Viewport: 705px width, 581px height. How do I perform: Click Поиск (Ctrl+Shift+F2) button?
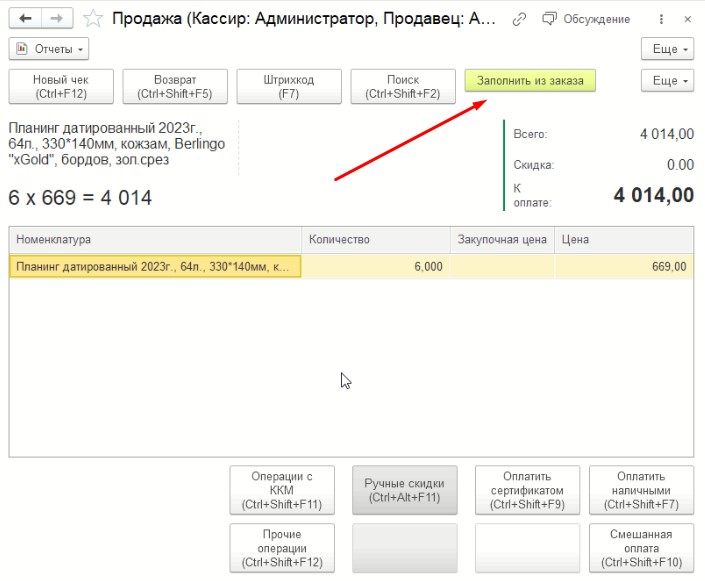pyautogui.click(x=403, y=86)
